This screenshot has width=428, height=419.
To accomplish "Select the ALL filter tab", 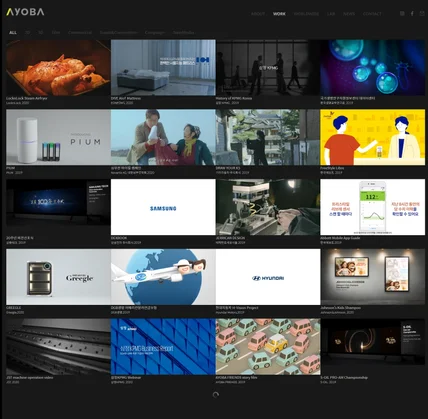I will 13,33.
